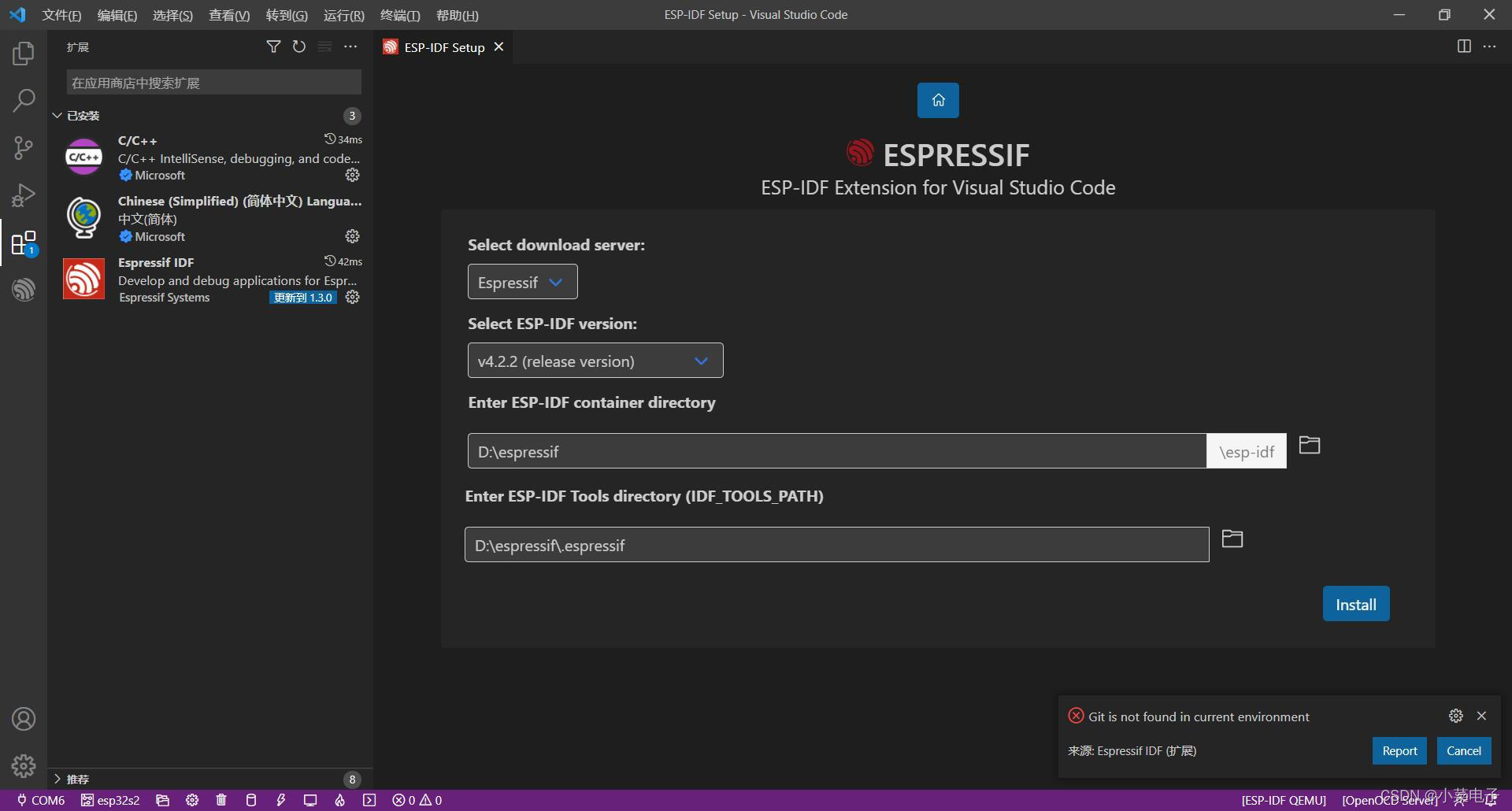Focus the extensions marketplace search box
This screenshot has width=1512, height=811.
click(213, 83)
